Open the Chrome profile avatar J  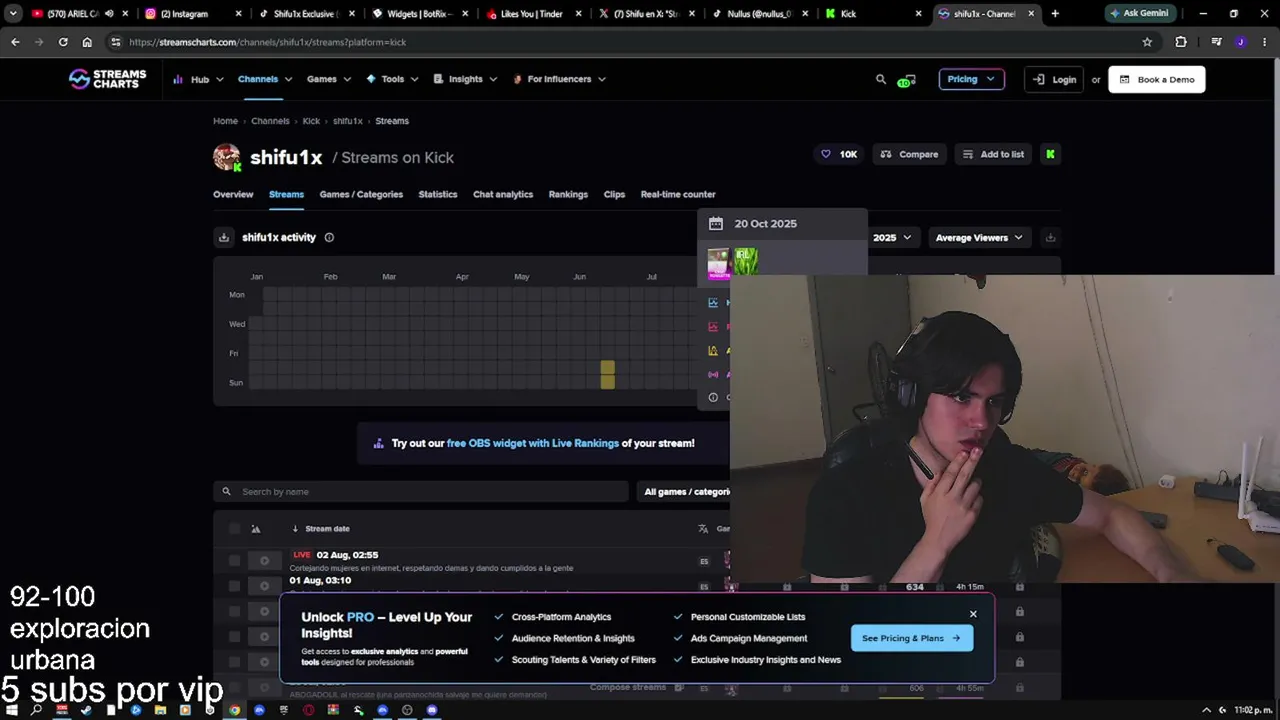click(1241, 42)
